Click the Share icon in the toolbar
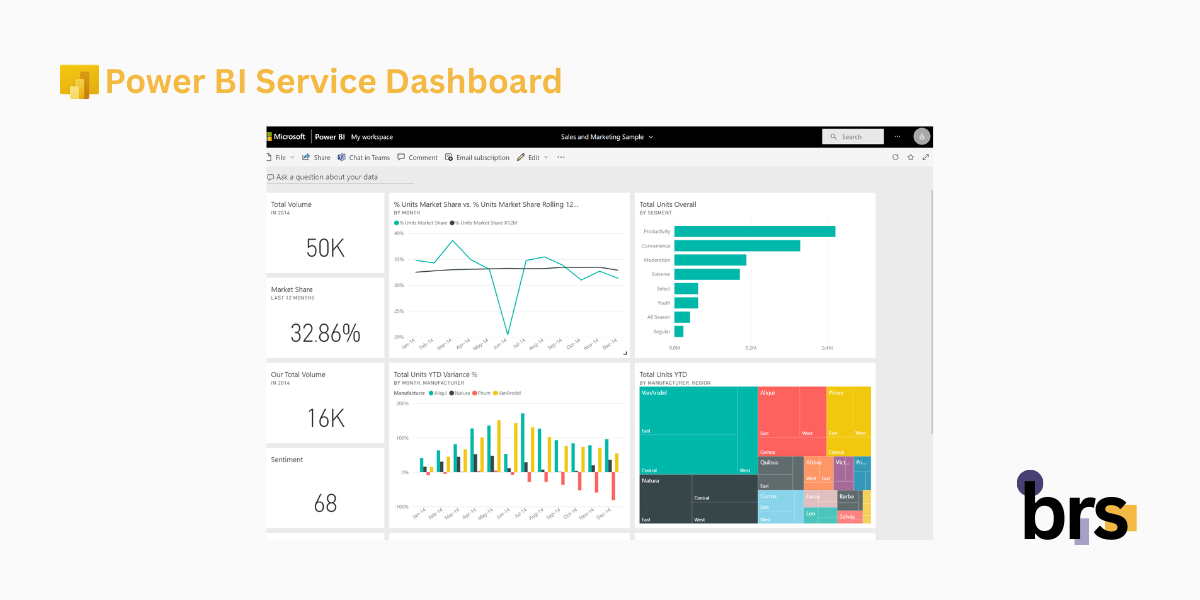The image size is (1200, 600). (305, 157)
